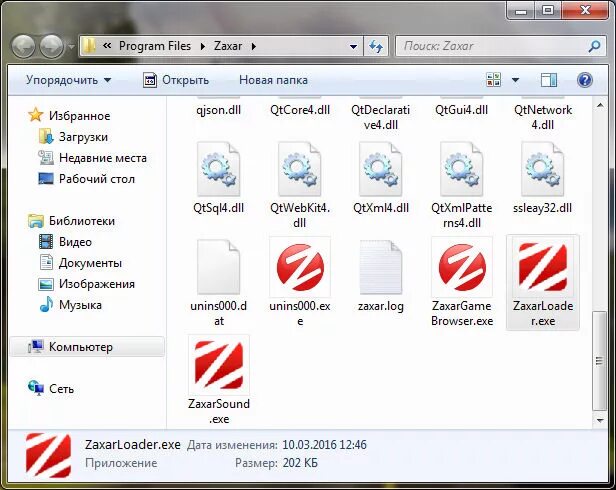This screenshot has height=490, width=616.
Task: Click the Избранное star icon
Action: pos(36,115)
